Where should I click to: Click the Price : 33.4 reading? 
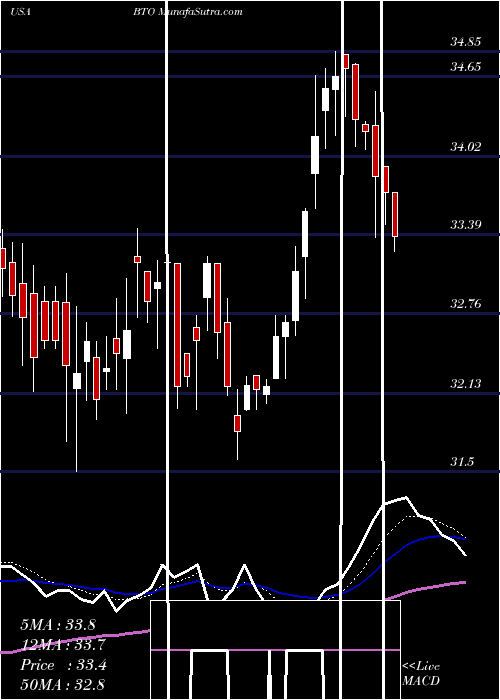click(63, 665)
